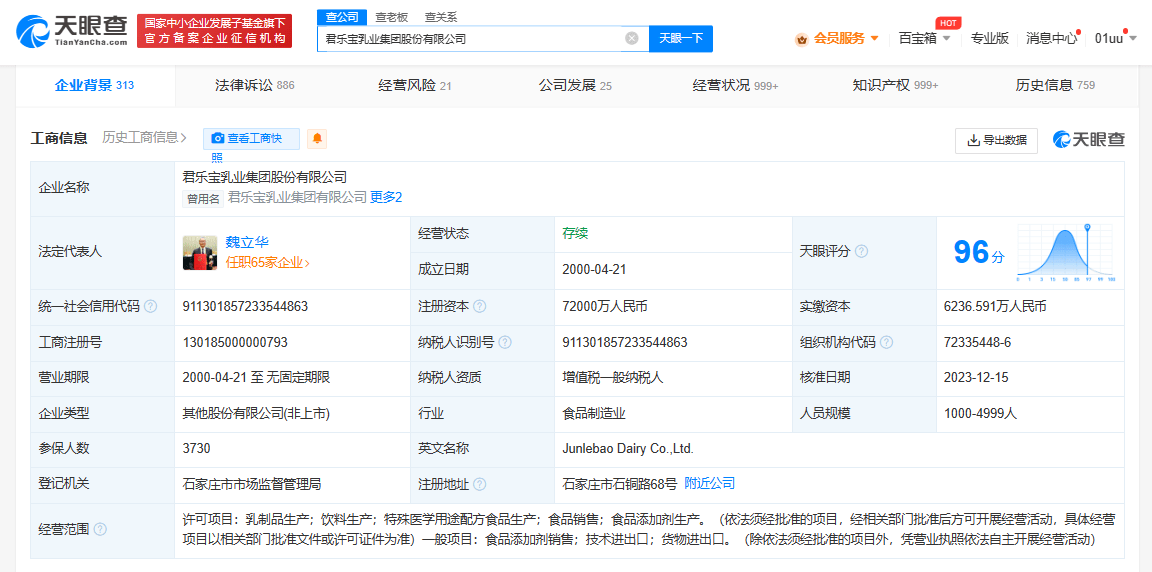Viewport: 1152px width, 572px height.
Task: Click help icon next to 统一社会信用代码
Action: pyautogui.click(x=150, y=307)
